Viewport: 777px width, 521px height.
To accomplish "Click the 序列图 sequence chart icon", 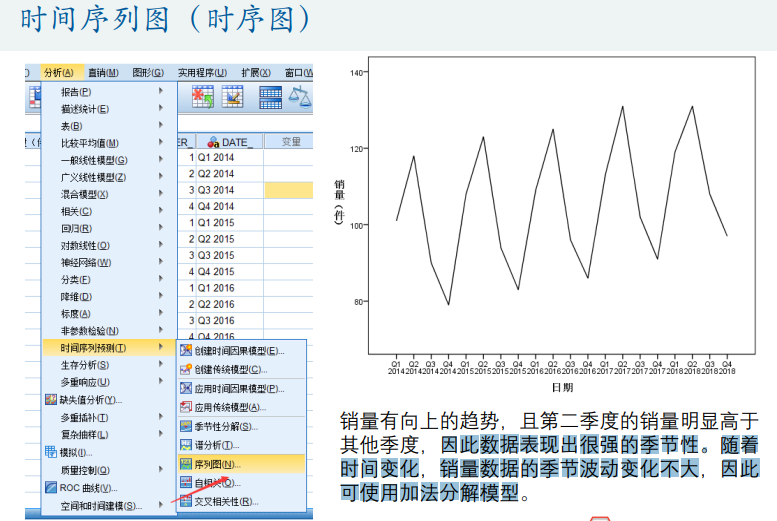I will (x=186, y=464).
